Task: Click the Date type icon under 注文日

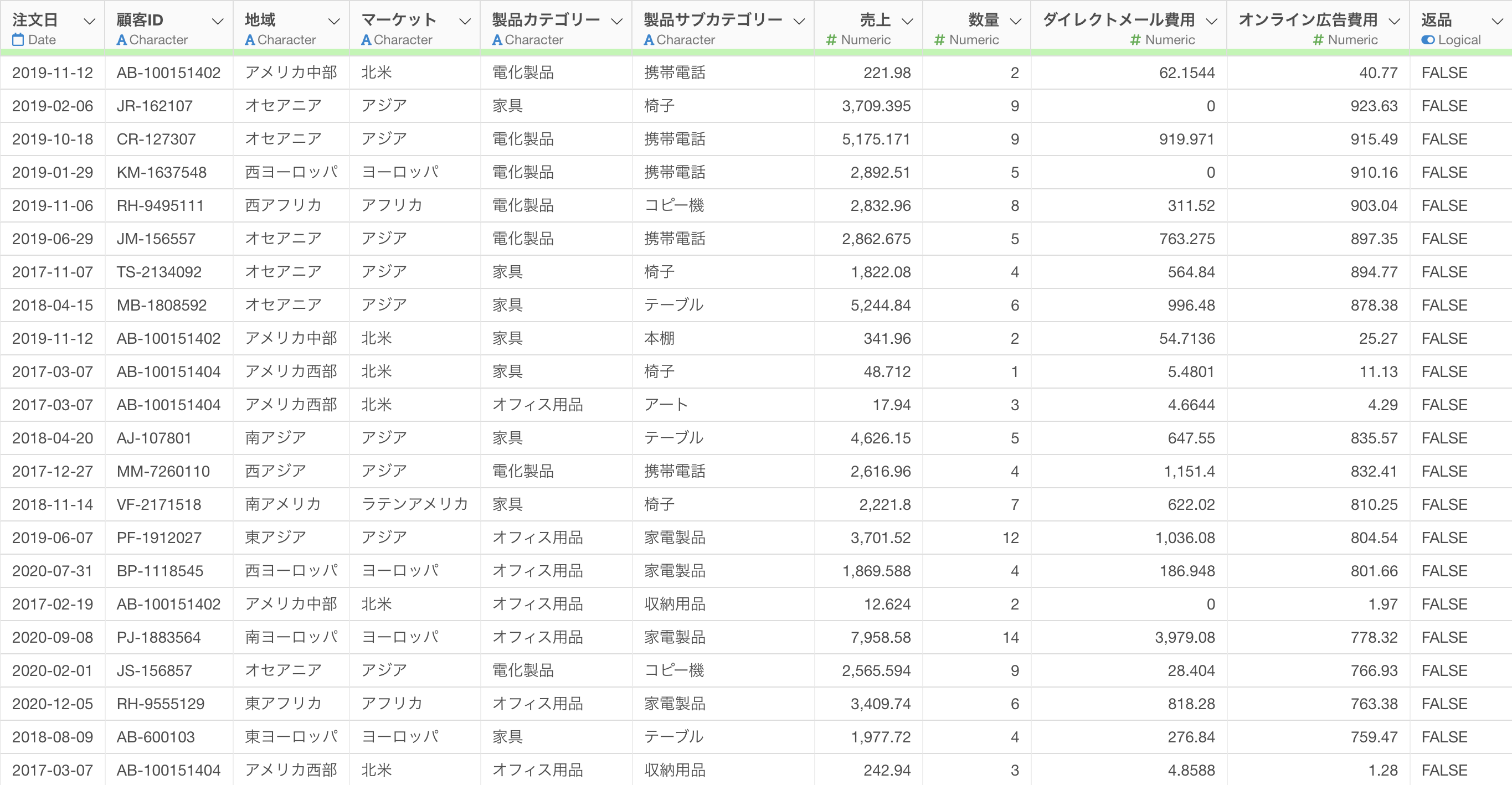Action: click(x=18, y=40)
